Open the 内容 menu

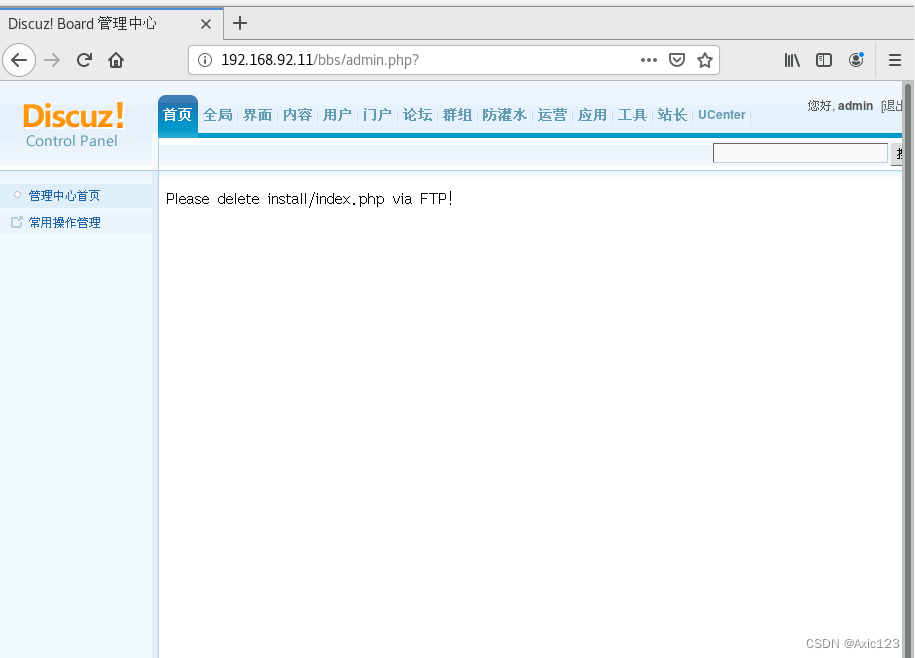(x=298, y=115)
